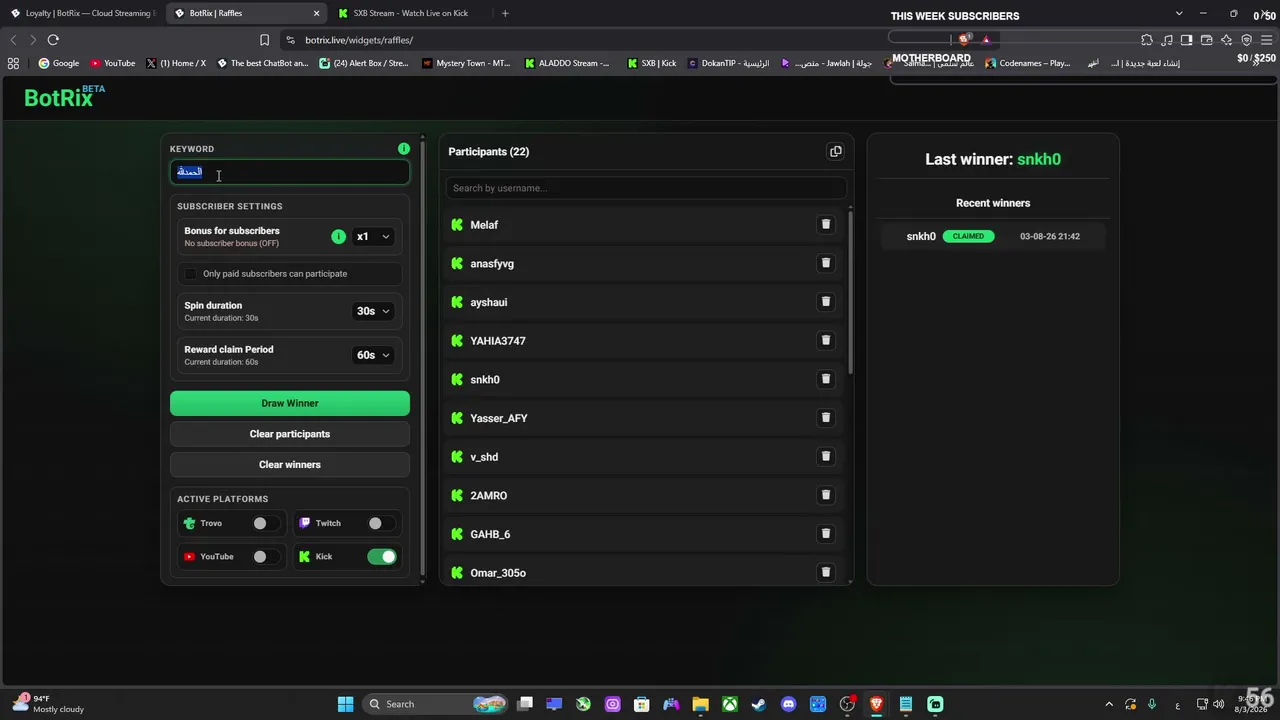Click the BotRix logo

(64, 97)
